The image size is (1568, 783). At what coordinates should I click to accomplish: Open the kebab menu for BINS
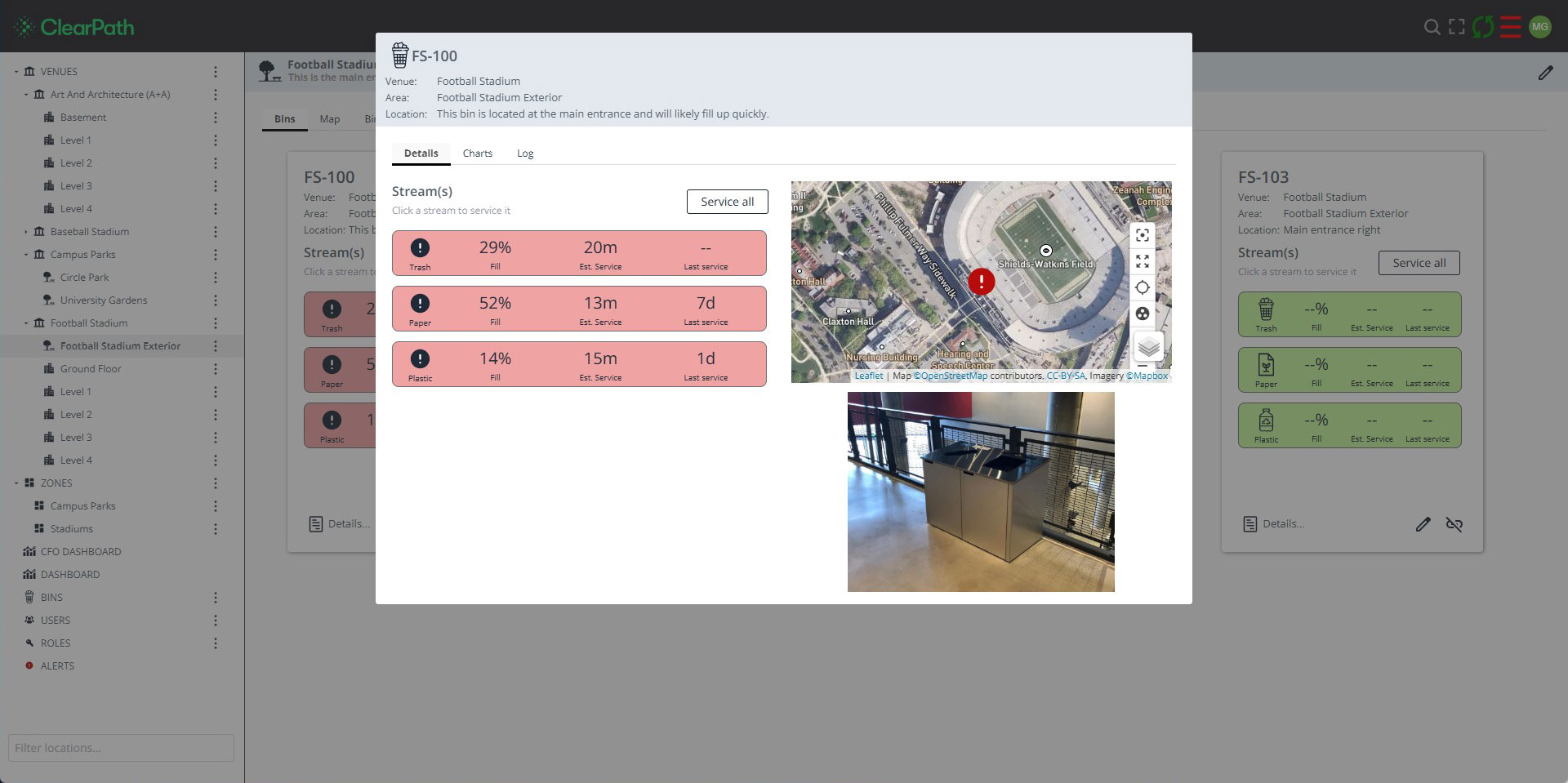click(x=216, y=598)
